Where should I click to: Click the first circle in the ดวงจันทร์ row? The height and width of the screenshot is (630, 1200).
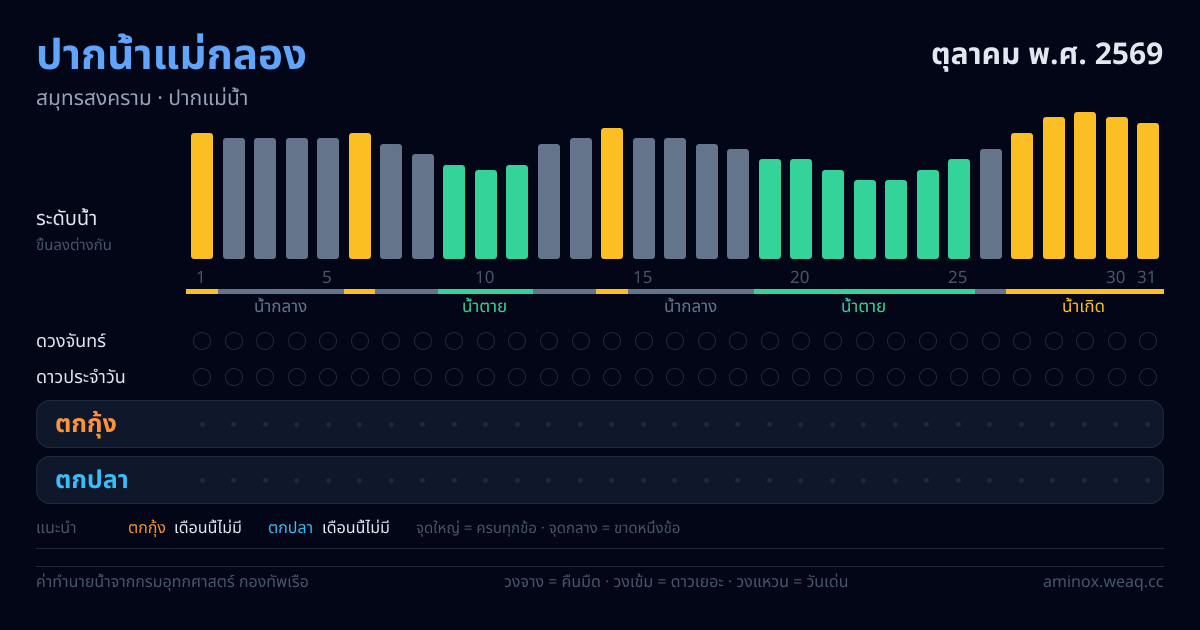click(x=202, y=341)
